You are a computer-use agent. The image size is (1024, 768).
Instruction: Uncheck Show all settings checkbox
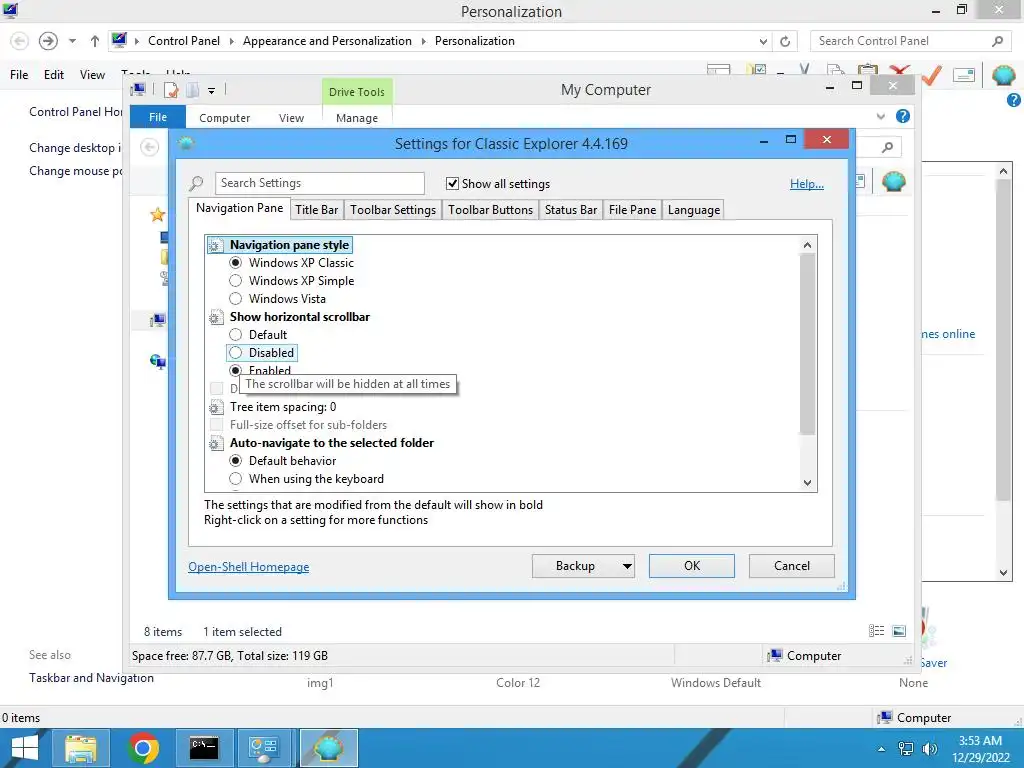[x=452, y=184]
